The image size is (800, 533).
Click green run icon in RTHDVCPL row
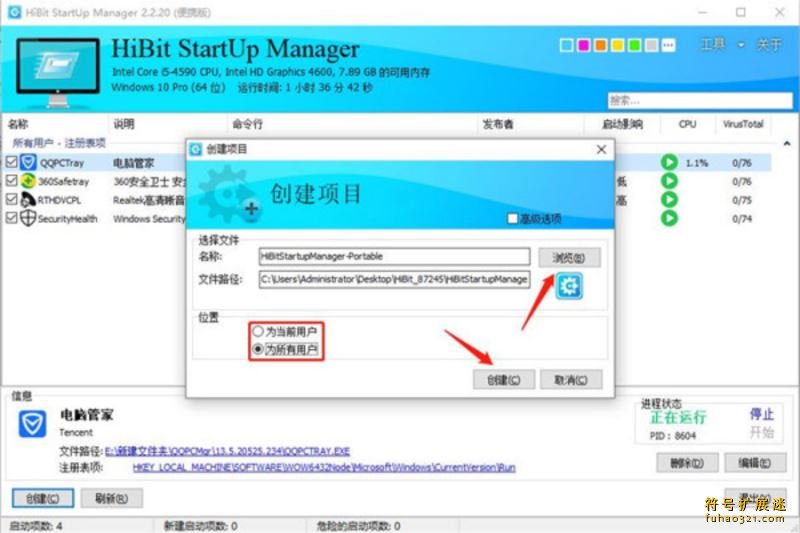pyautogui.click(x=669, y=199)
